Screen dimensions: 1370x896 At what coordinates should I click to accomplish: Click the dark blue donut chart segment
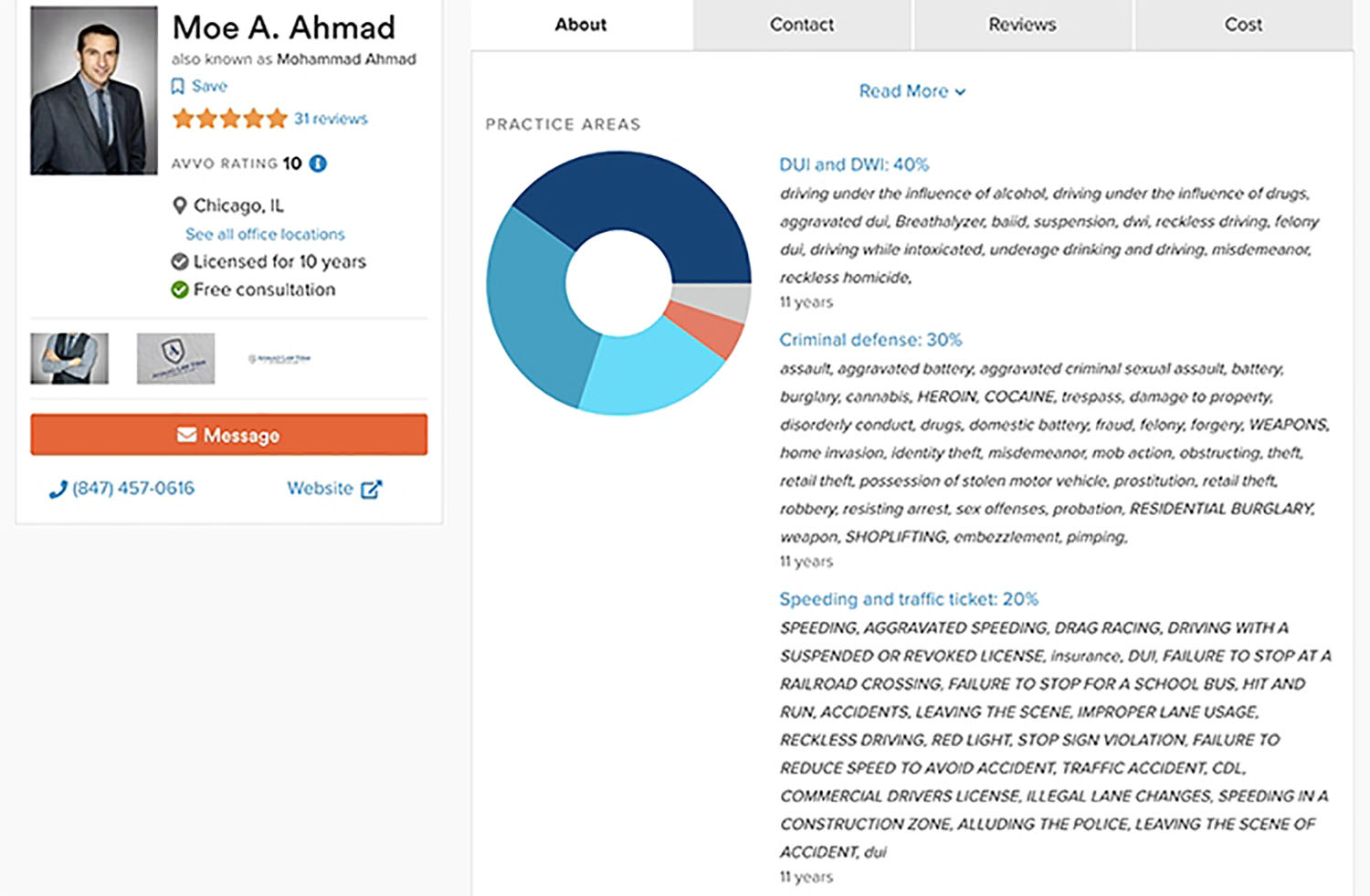click(639, 196)
